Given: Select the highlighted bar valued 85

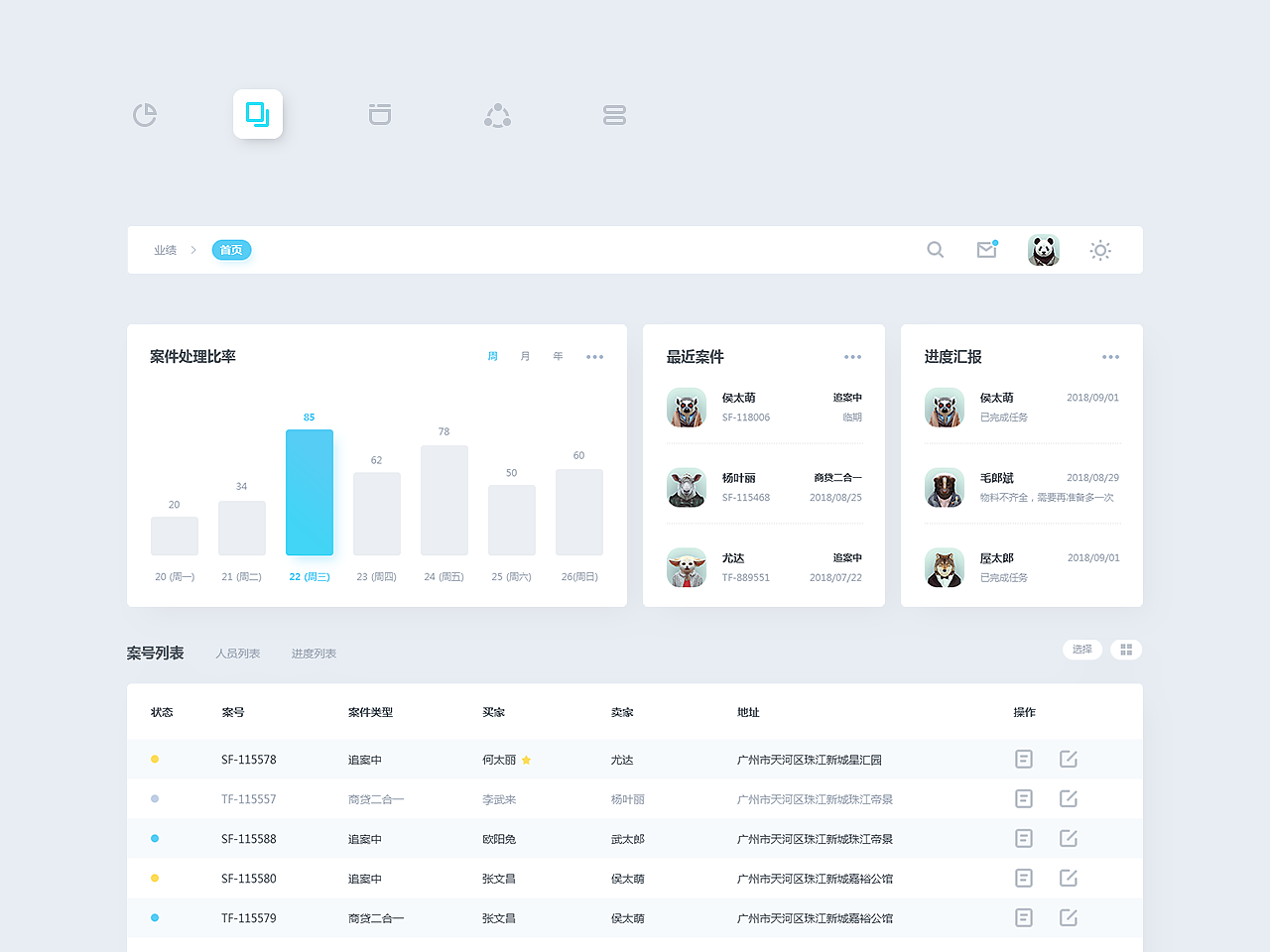Looking at the screenshot, I should [310, 492].
